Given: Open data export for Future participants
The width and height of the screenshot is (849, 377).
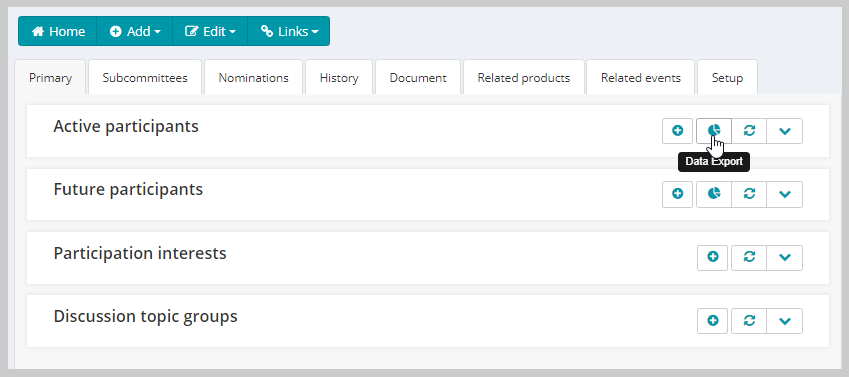Looking at the screenshot, I should coord(714,194).
